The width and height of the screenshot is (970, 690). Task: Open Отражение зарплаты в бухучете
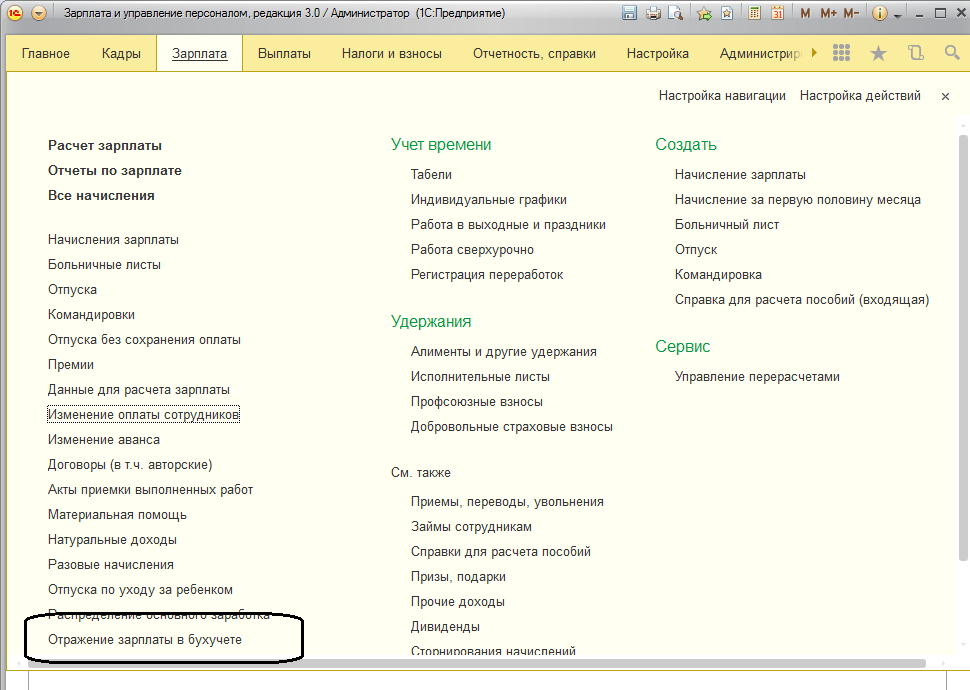tap(145, 640)
